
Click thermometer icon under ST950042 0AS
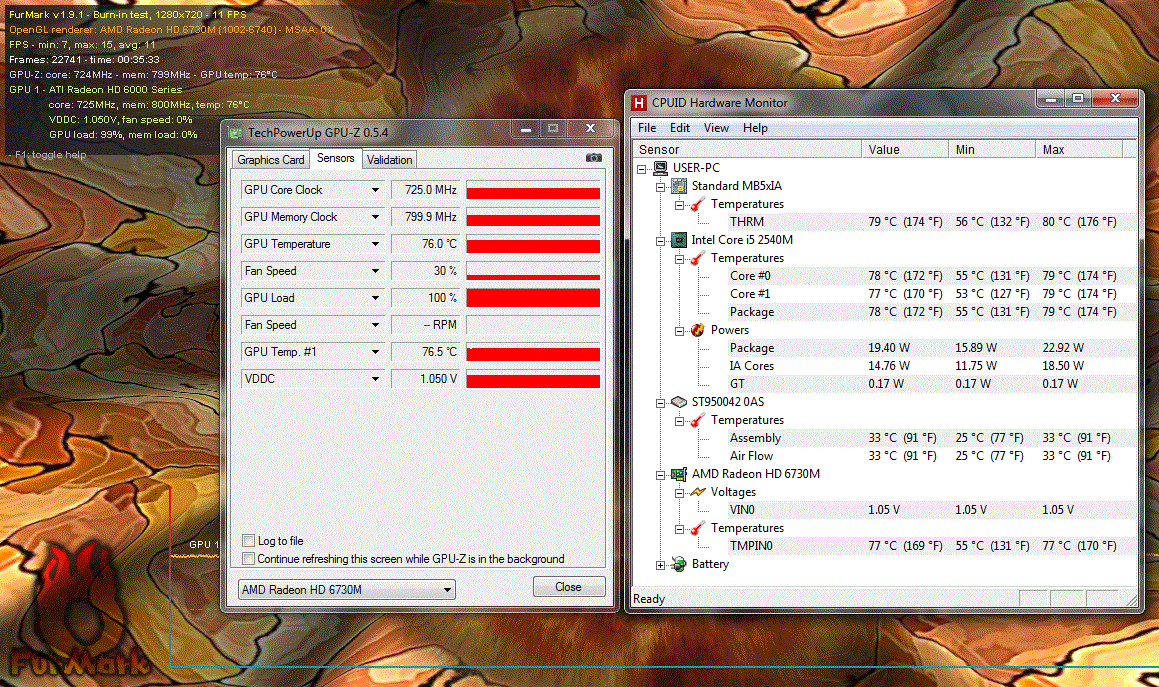point(697,420)
